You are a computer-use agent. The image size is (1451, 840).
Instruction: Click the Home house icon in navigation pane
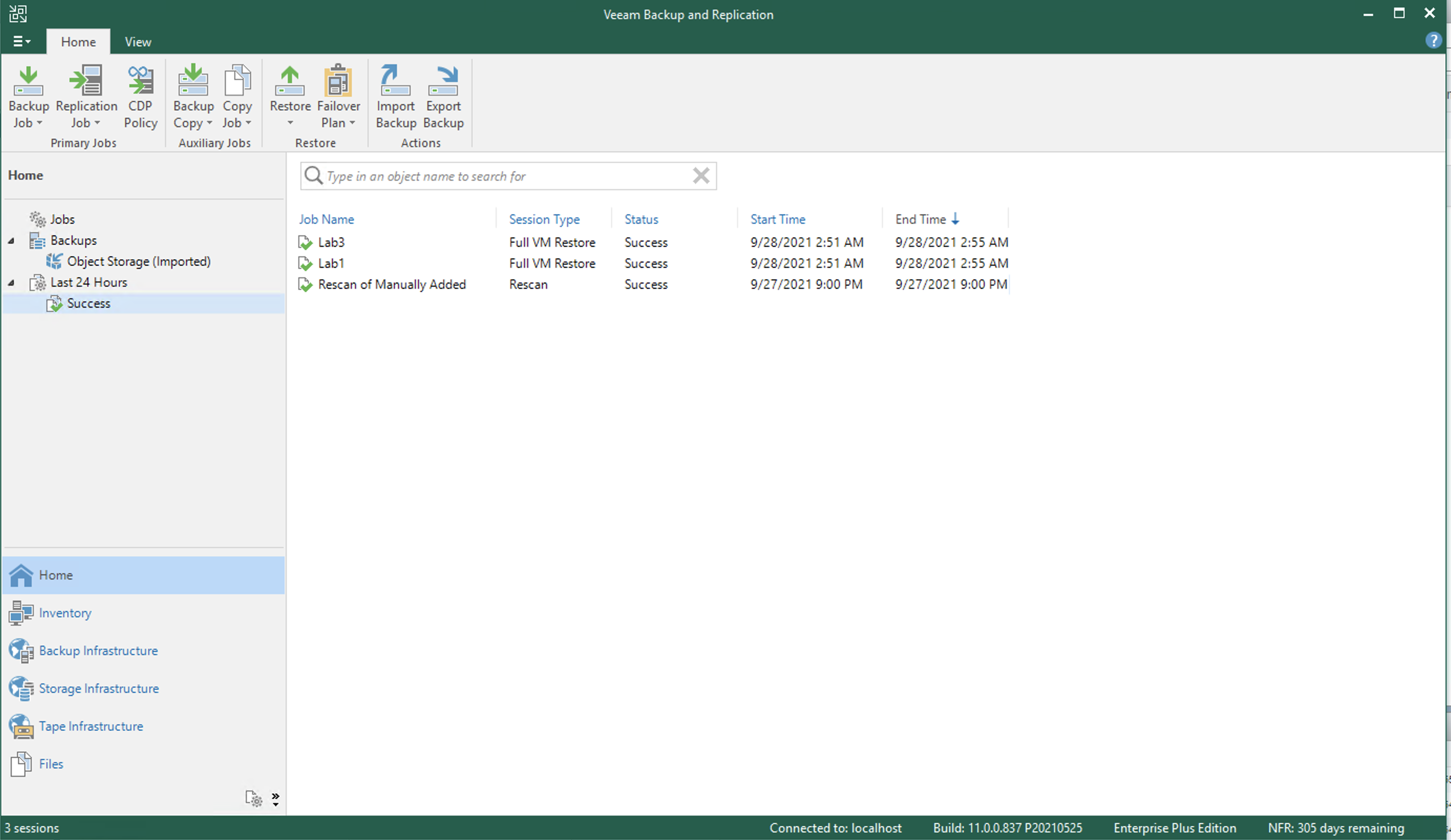pyautogui.click(x=22, y=575)
